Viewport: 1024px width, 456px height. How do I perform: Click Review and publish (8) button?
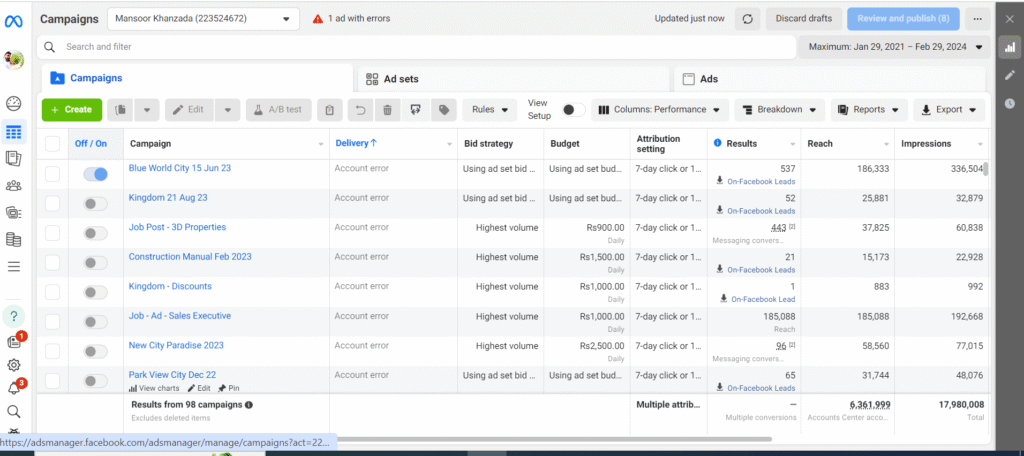(903, 19)
